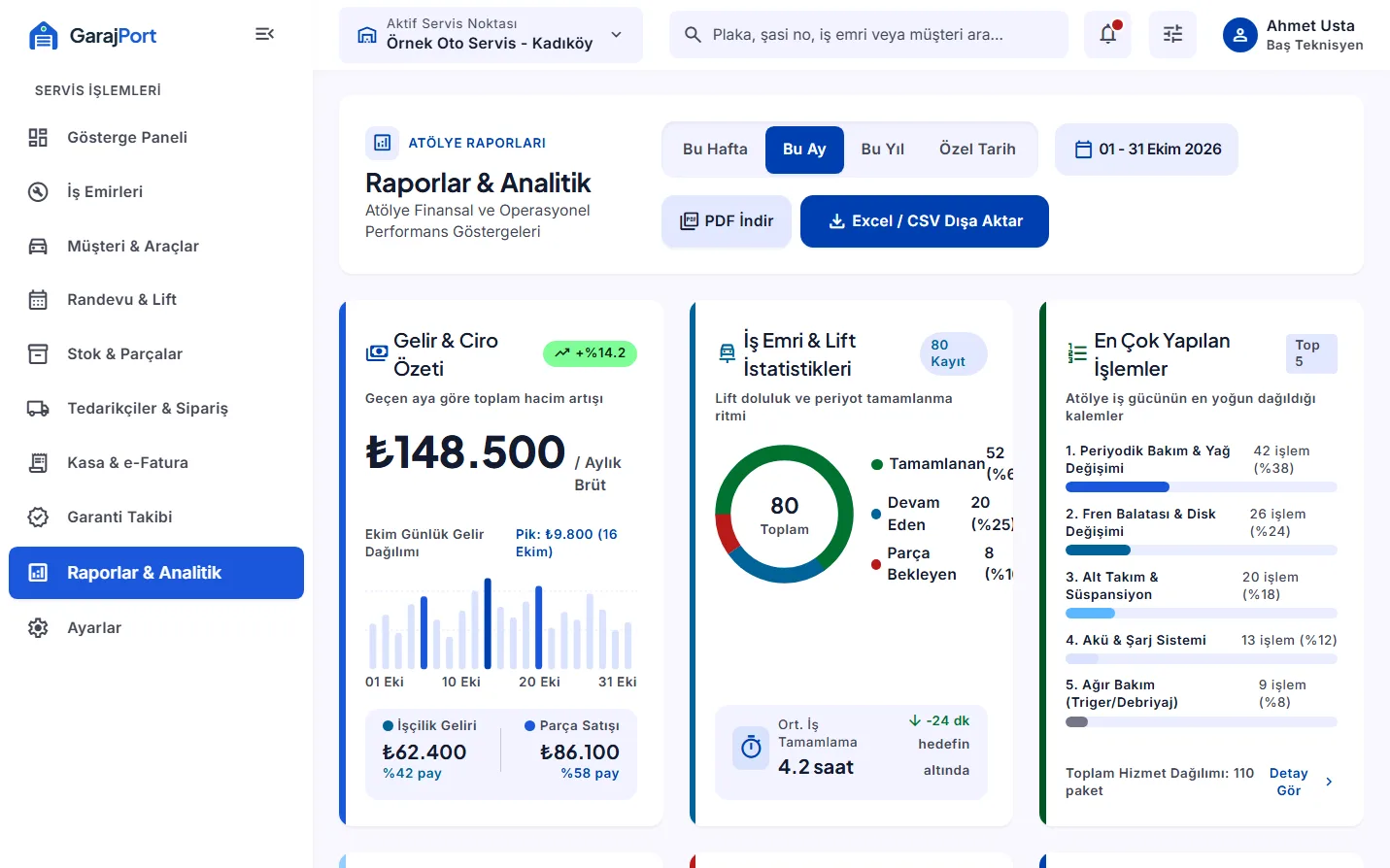The image size is (1390, 868).
Task: Open the Detay Gör link
Action: (1288, 782)
